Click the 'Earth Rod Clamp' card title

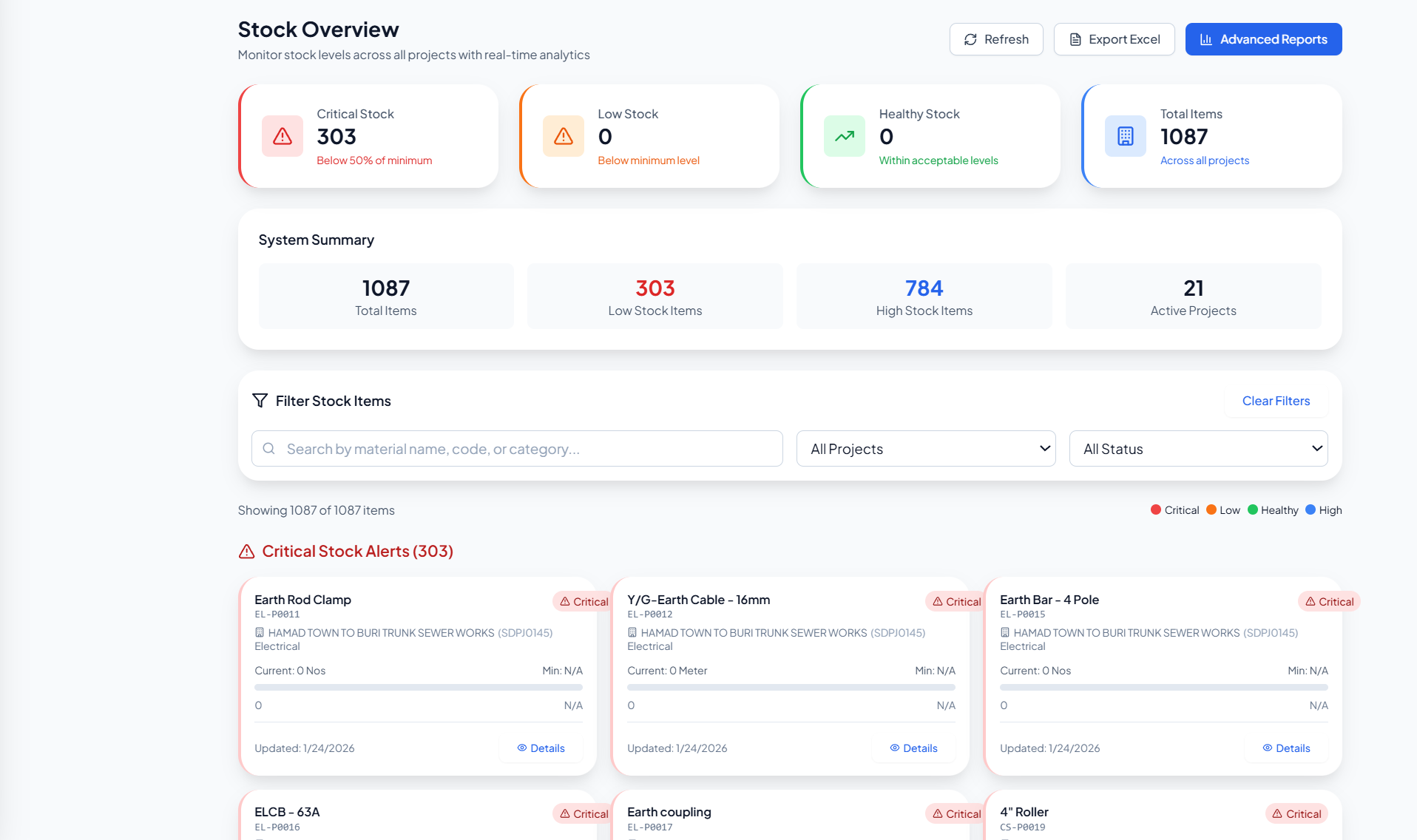pyautogui.click(x=302, y=600)
